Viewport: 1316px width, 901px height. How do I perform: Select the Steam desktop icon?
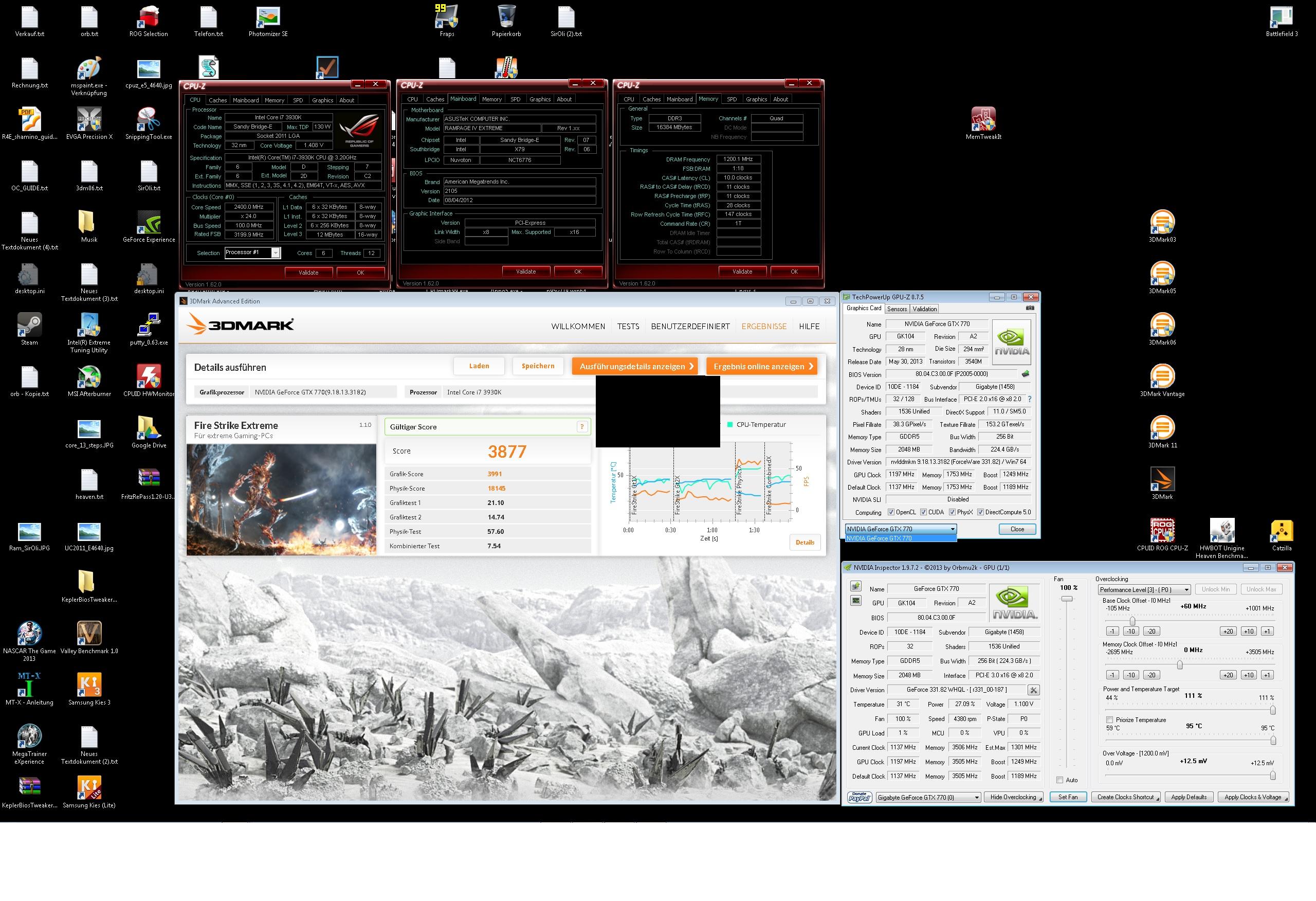(x=29, y=329)
